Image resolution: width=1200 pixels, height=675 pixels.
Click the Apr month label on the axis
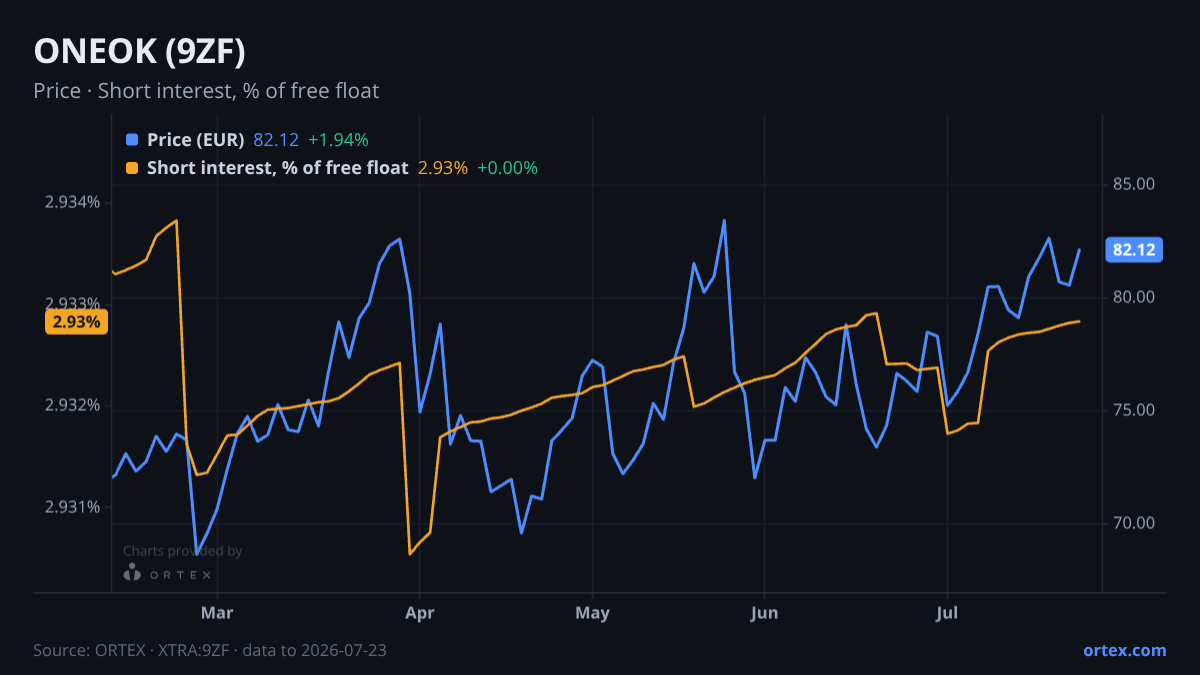(419, 611)
